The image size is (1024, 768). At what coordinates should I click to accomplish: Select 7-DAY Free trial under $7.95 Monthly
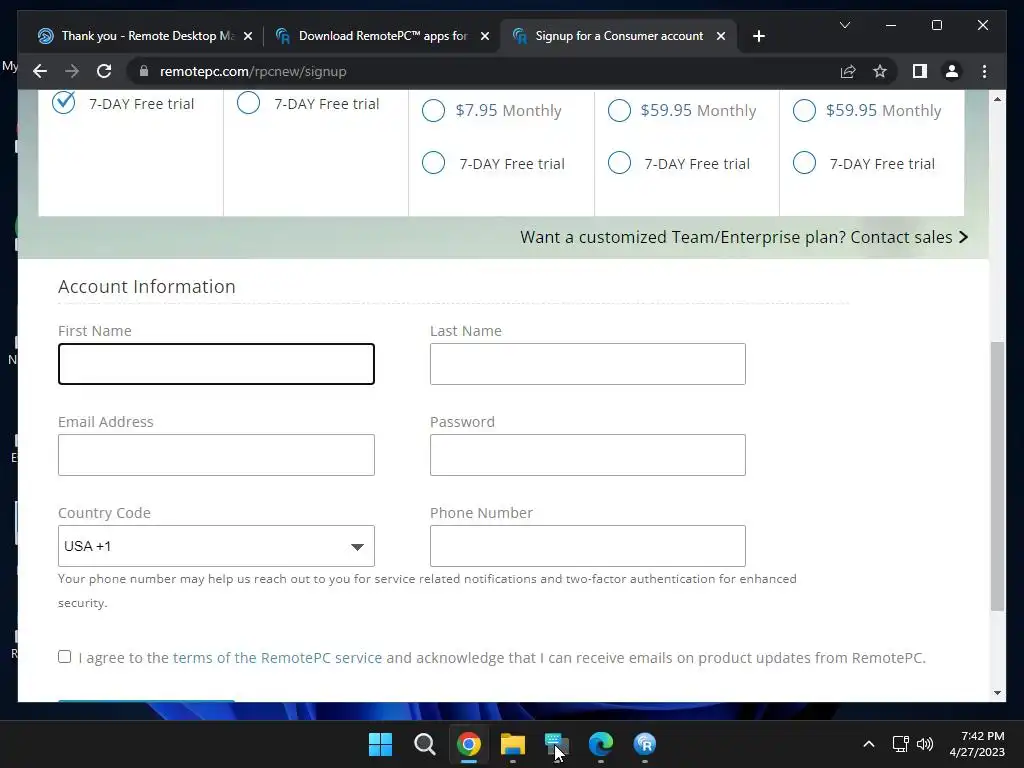point(434,163)
